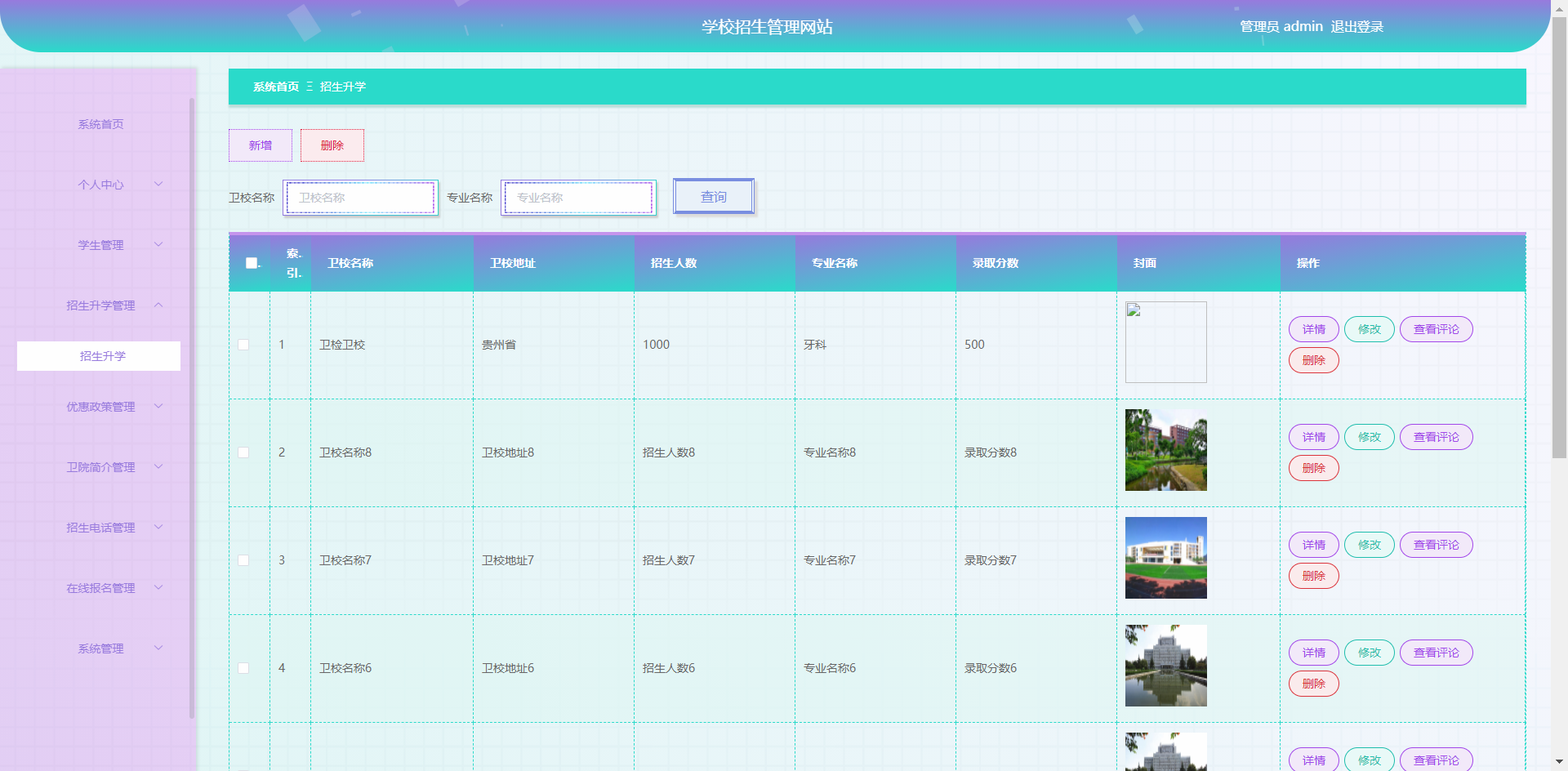Screen dimensions: 1568x771
Task: Expand the 系统管理 menu
Action: (x=100, y=648)
